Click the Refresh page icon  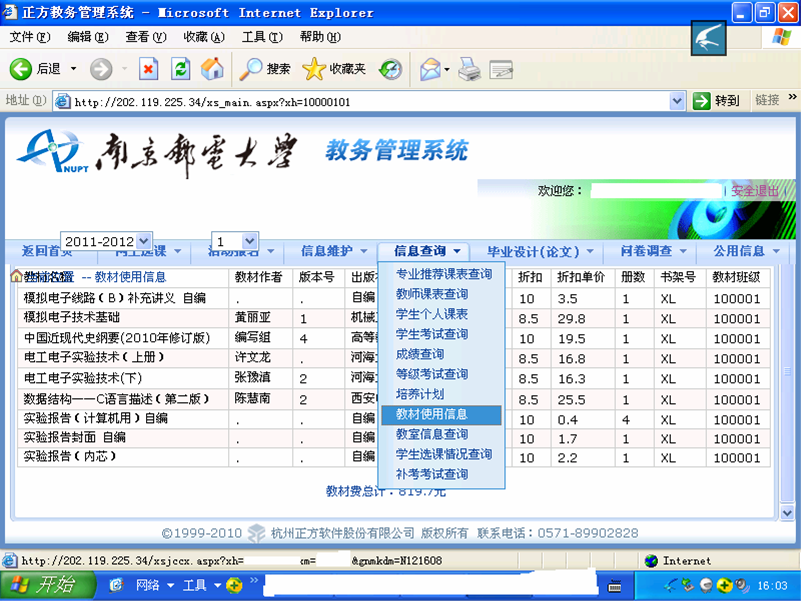(180, 69)
